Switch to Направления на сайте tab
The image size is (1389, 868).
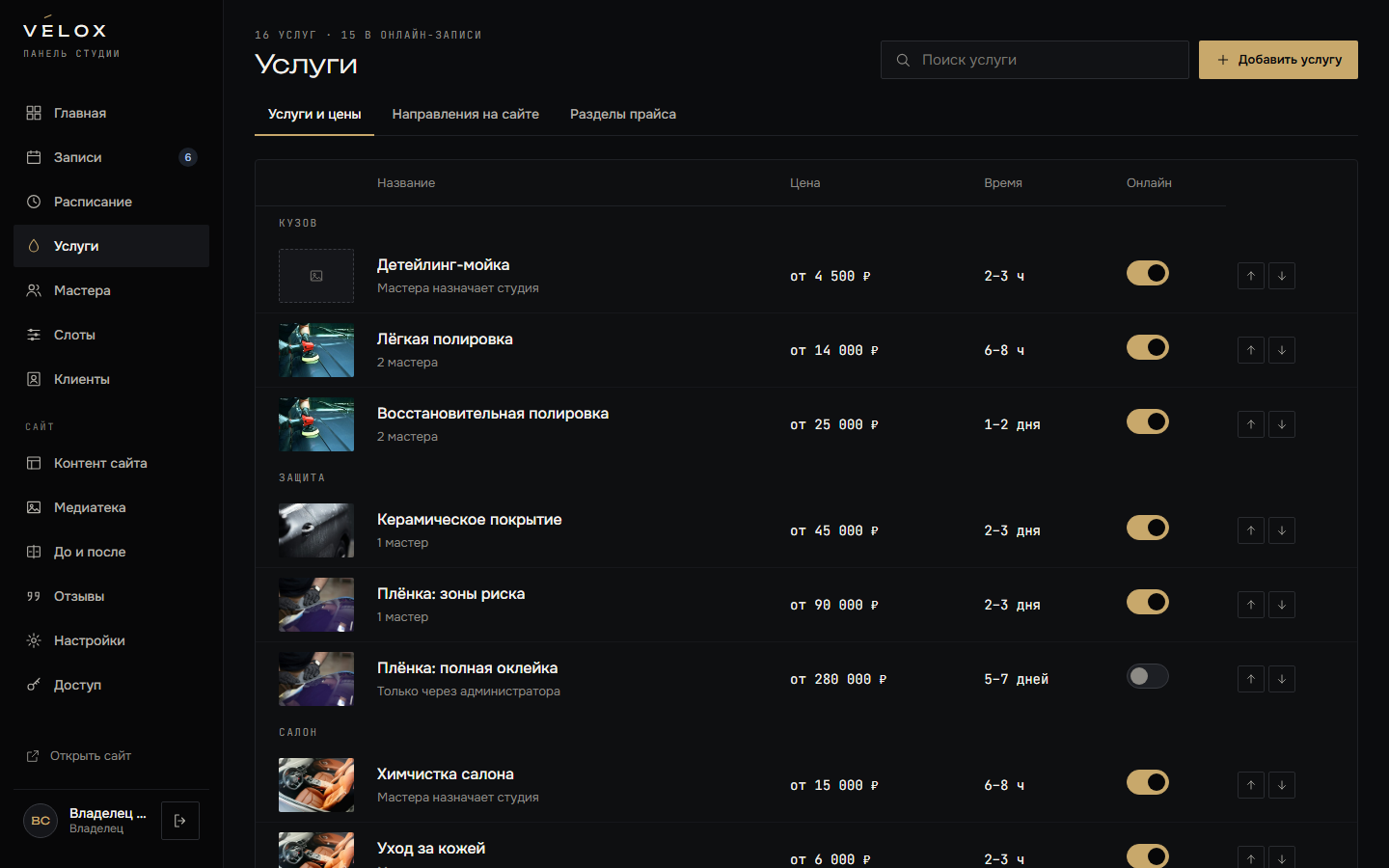click(466, 114)
